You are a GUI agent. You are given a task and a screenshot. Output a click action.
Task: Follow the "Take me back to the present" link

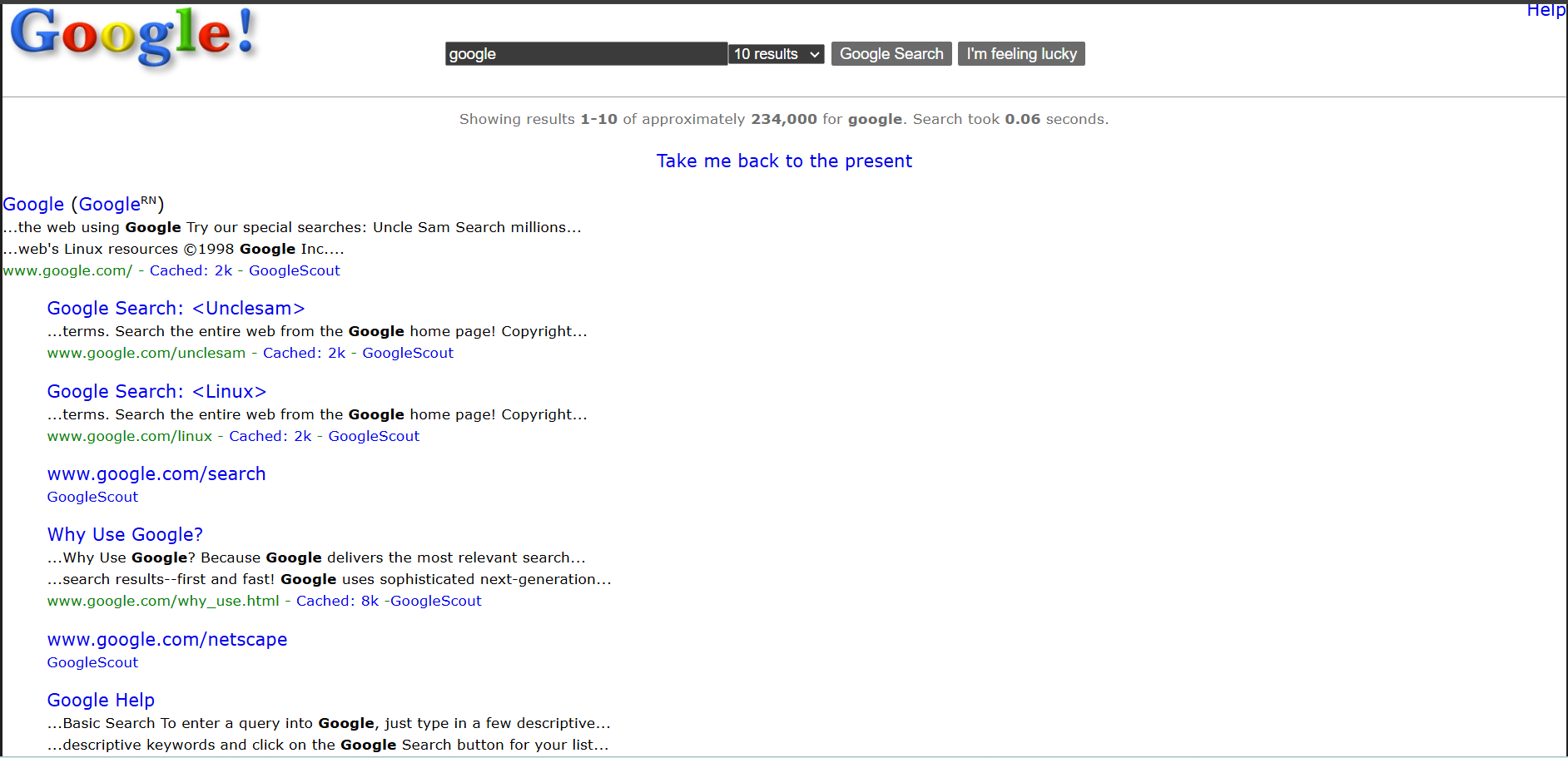pyautogui.click(x=783, y=161)
